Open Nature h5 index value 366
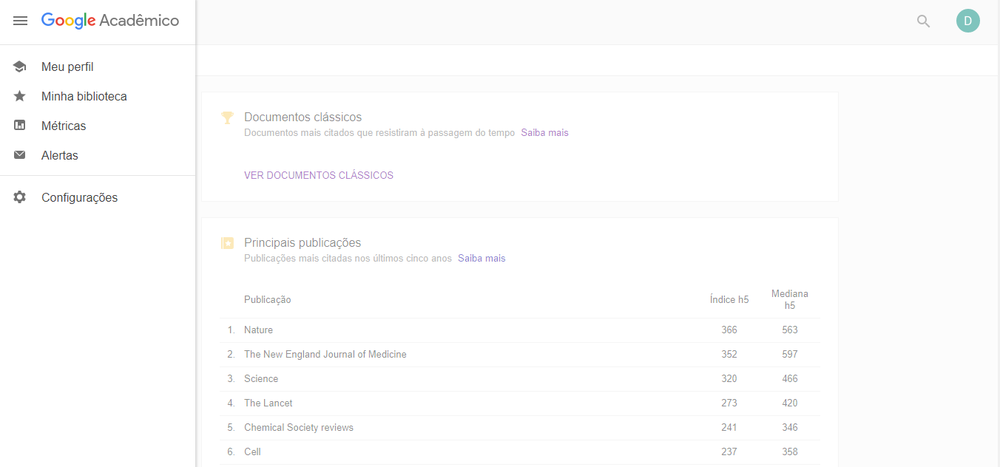1000x467 pixels. click(x=729, y=330)
